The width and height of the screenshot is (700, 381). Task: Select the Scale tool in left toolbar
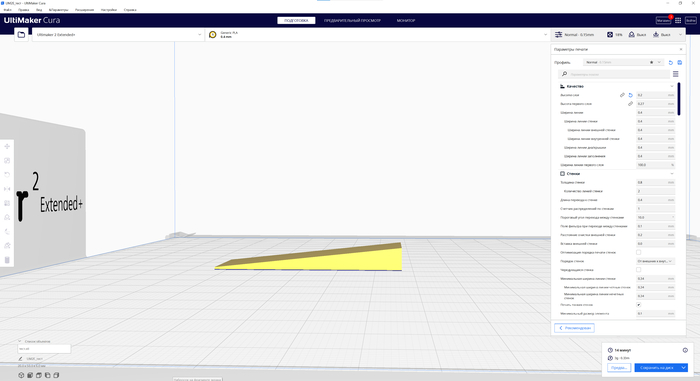pyautogui.click(x=7, y=160)
